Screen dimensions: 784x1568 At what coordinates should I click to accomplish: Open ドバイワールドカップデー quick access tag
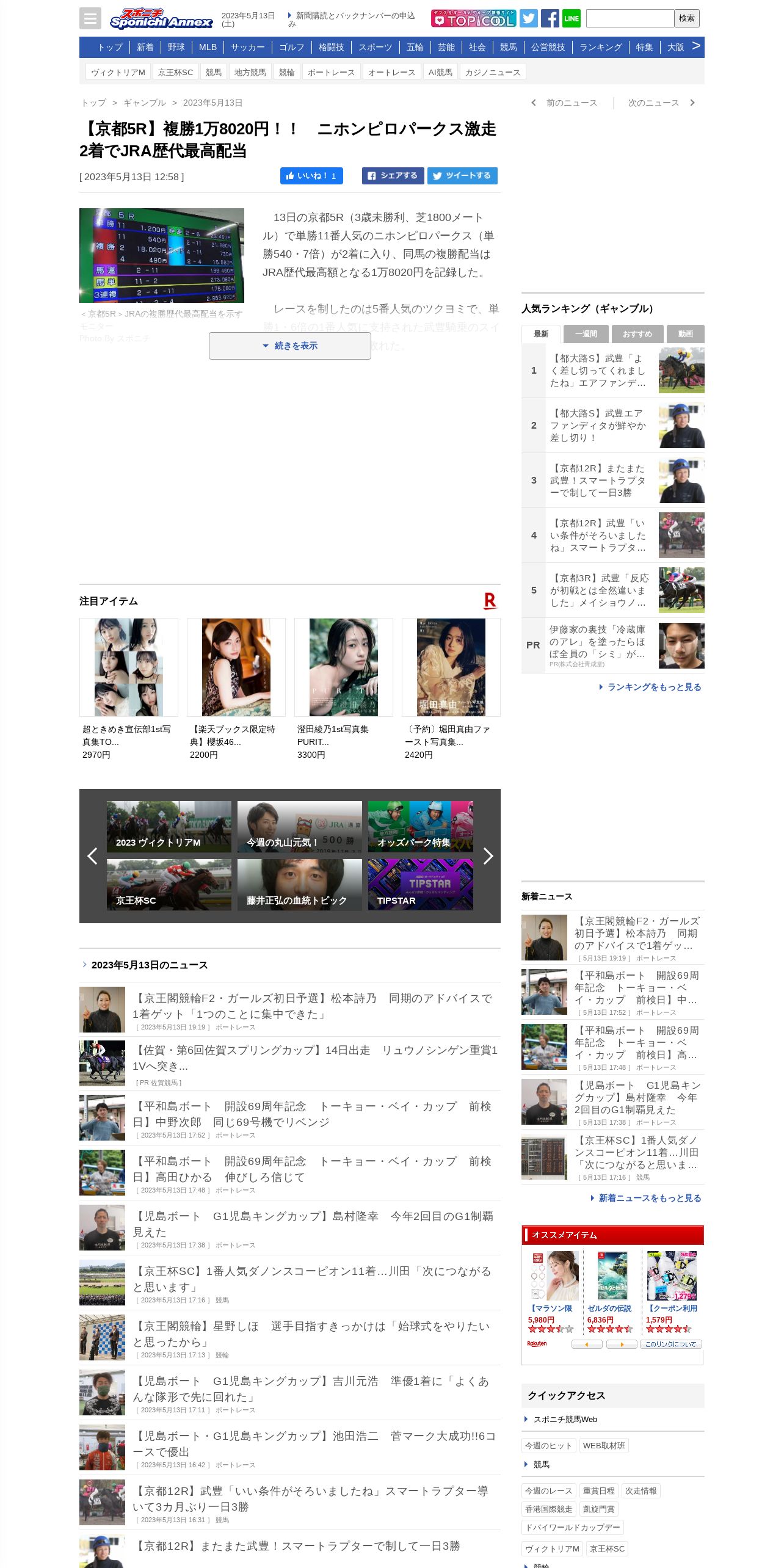[x=573, y=1527]
